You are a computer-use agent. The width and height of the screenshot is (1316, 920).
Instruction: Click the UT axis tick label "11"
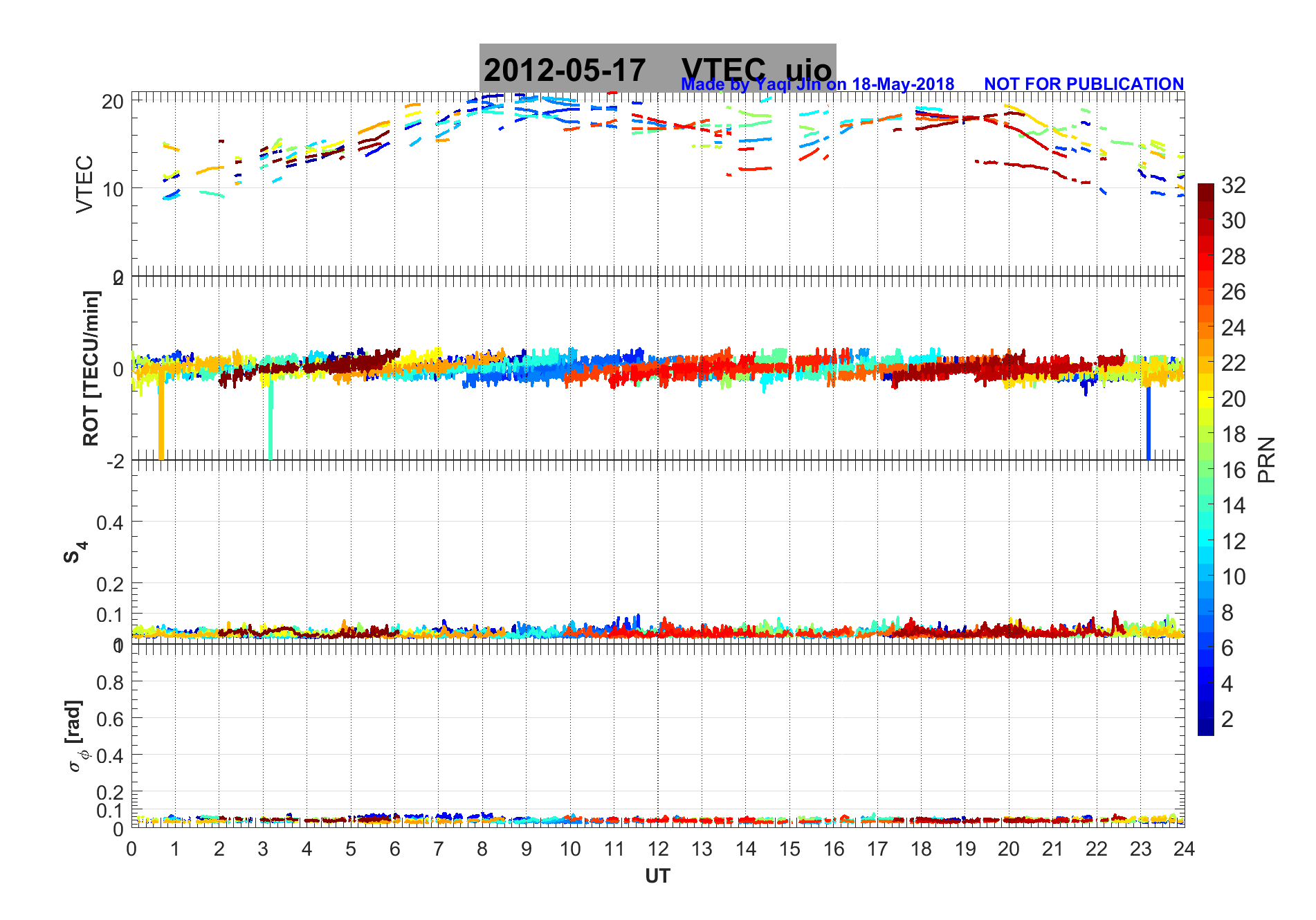(614, 849)
